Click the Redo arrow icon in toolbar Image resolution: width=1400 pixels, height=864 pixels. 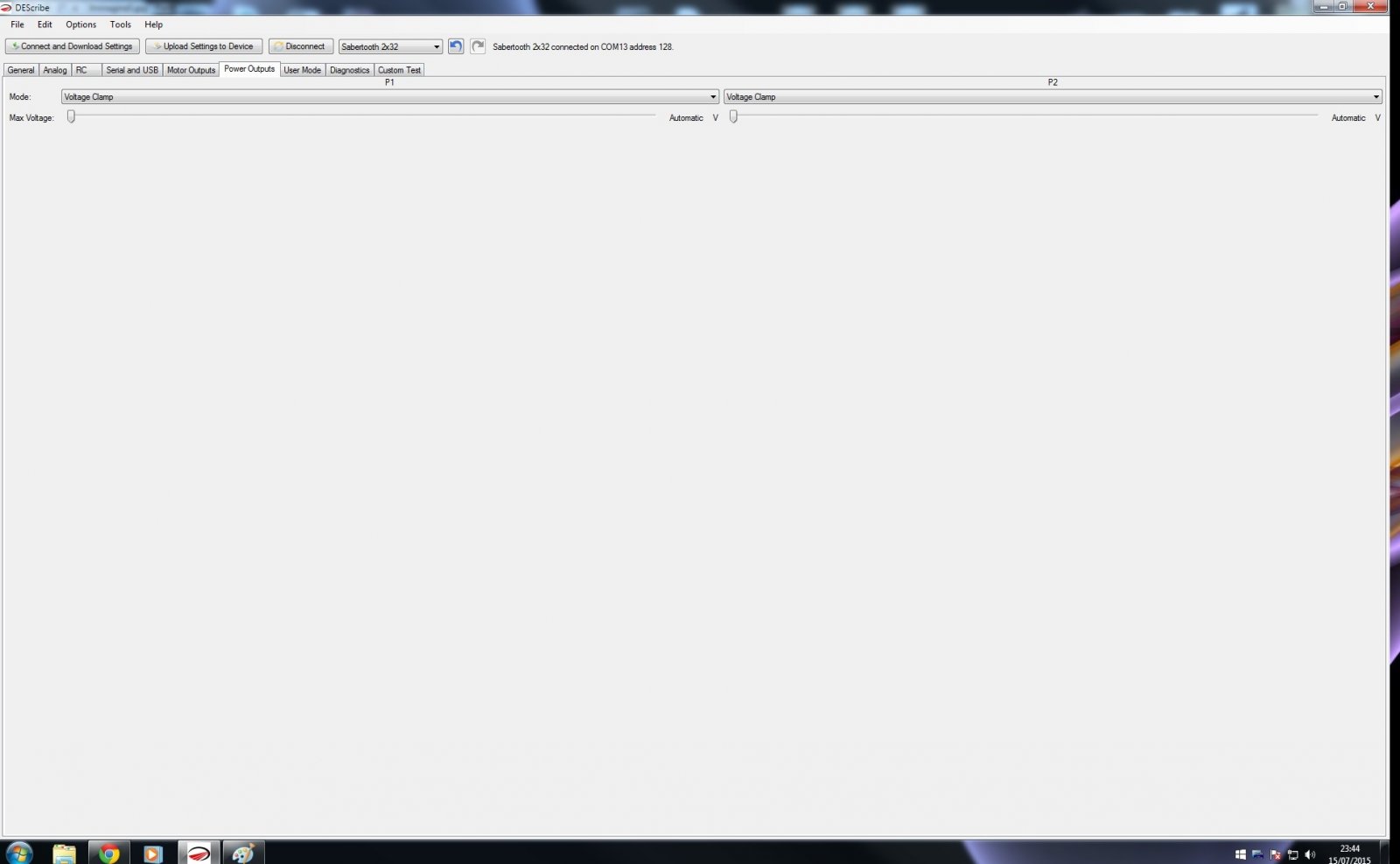click(478, 46)
